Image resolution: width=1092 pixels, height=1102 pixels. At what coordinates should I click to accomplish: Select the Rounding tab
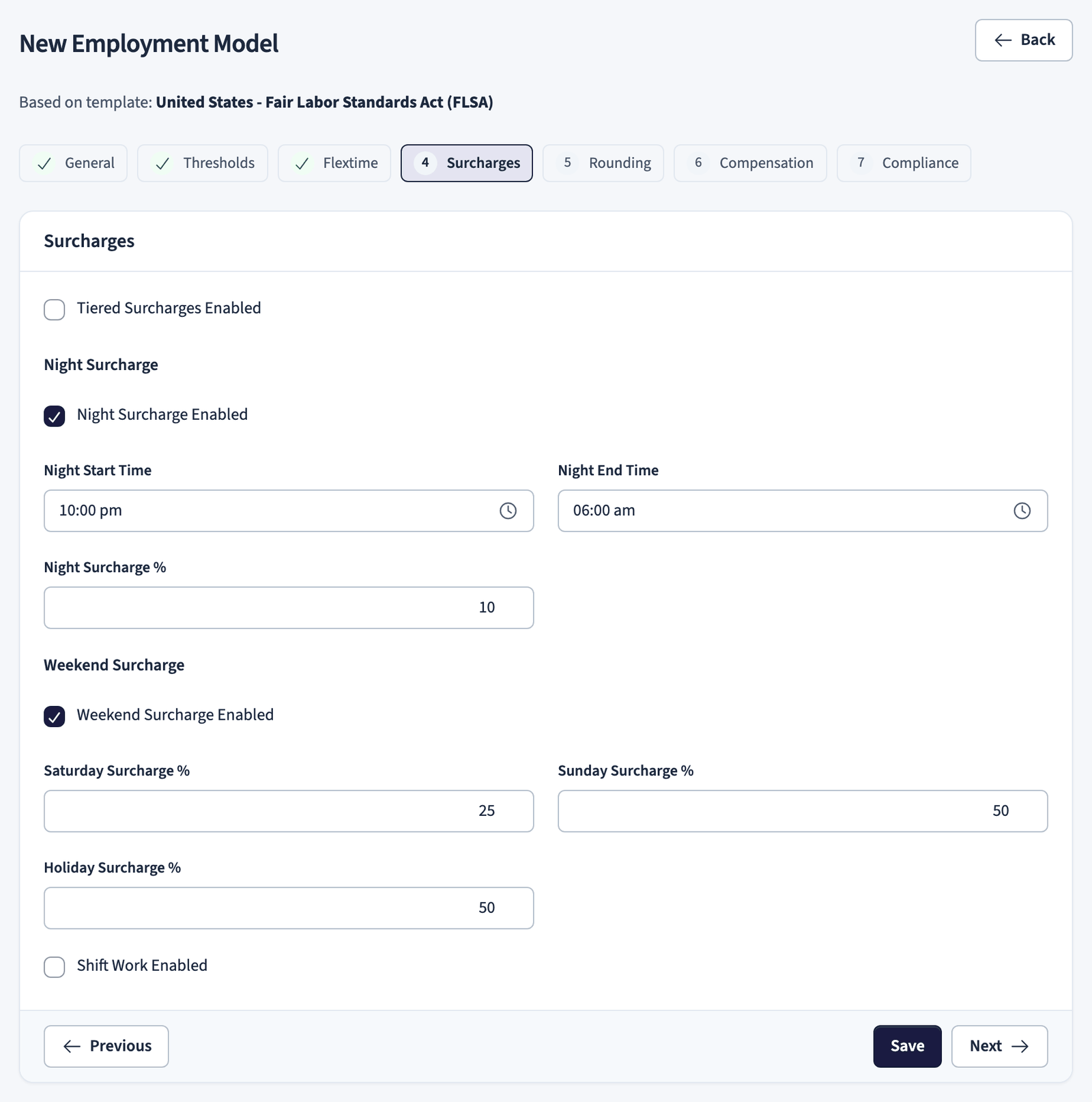(603, 163)
